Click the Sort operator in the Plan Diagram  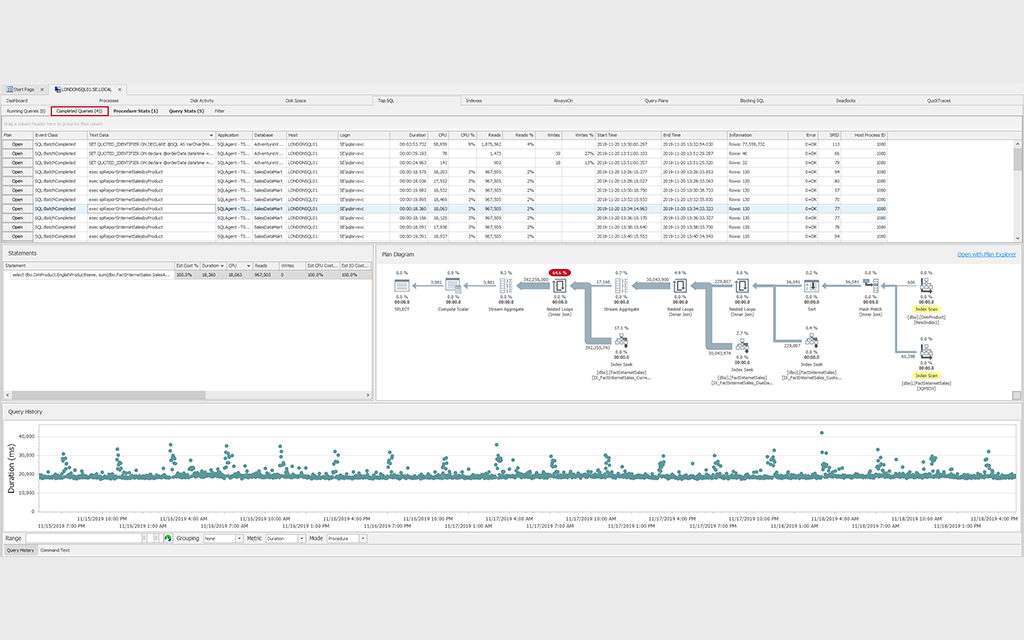click(810, 284)
